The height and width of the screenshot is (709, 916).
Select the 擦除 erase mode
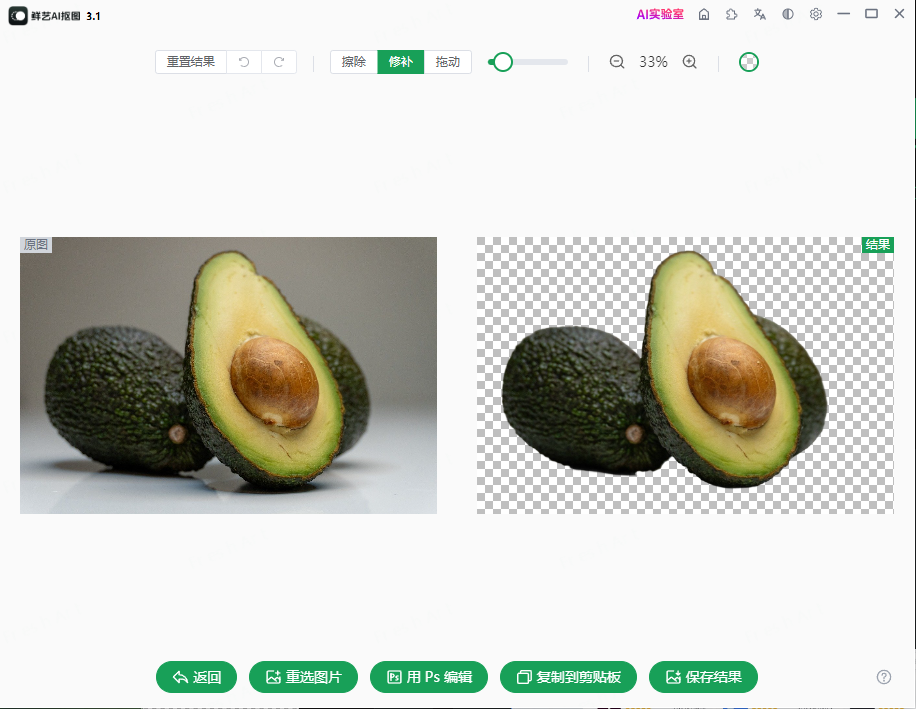354,62
